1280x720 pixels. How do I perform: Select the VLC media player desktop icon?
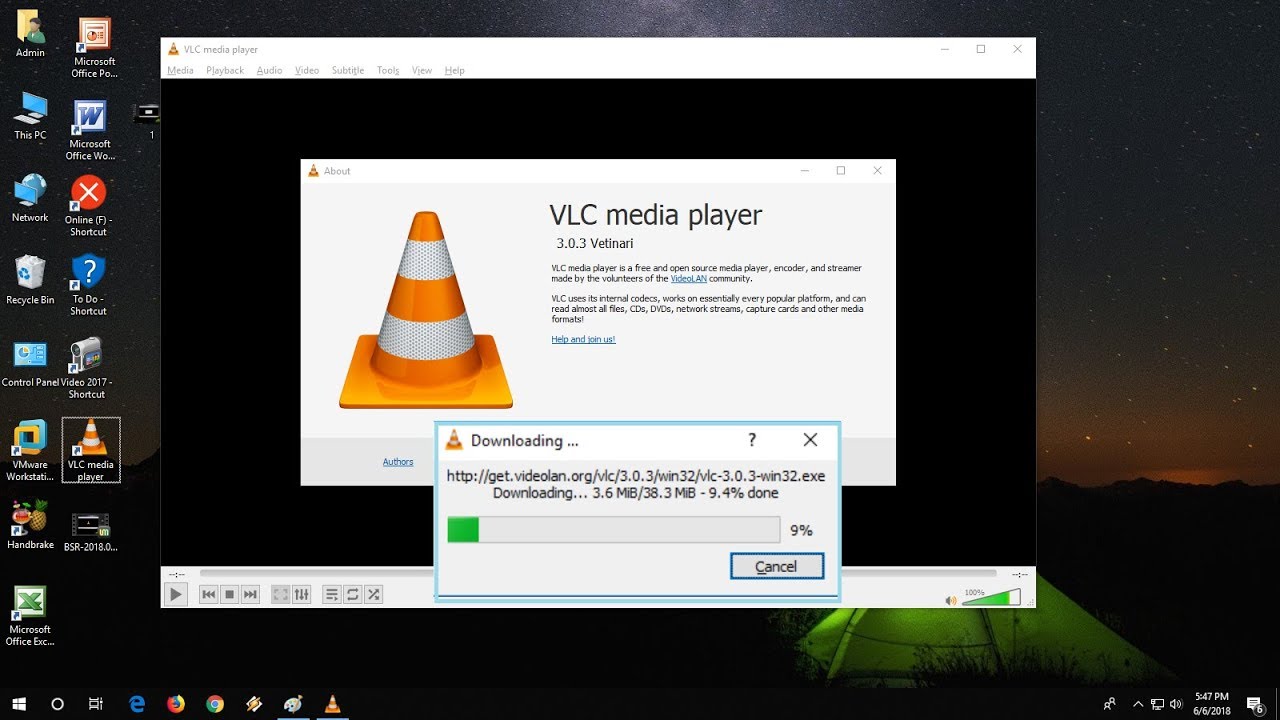(x=91, y=450)
